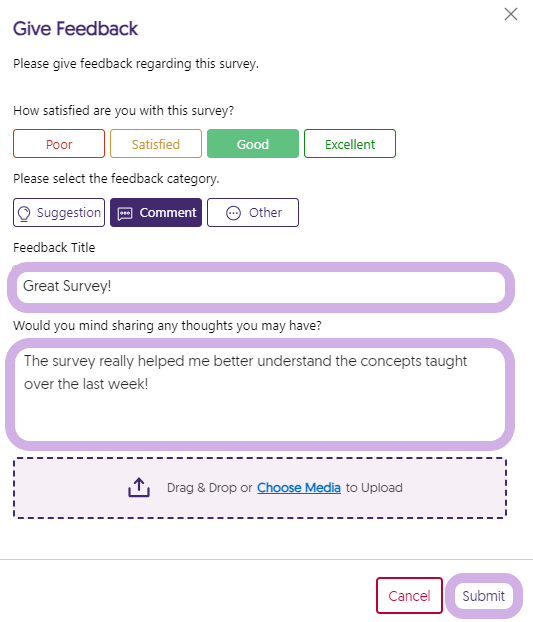533x622 pixels.
Task: Switch feedback category to Other
Action: coord(253,213)
